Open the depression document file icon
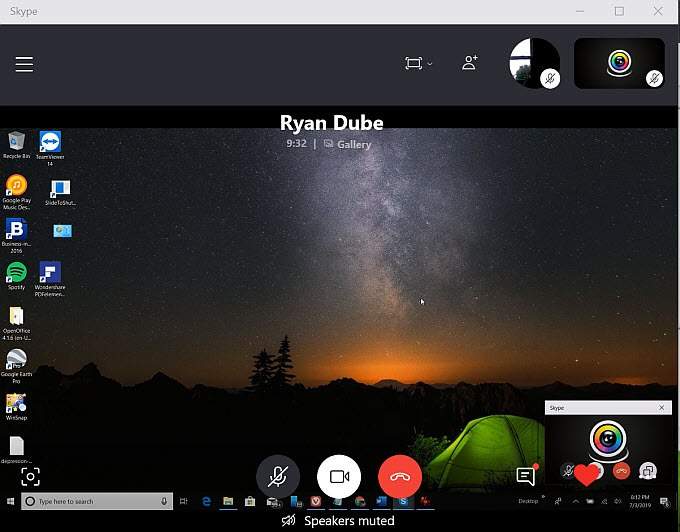Screen dimensions: 680x532 tap(16, 450)
